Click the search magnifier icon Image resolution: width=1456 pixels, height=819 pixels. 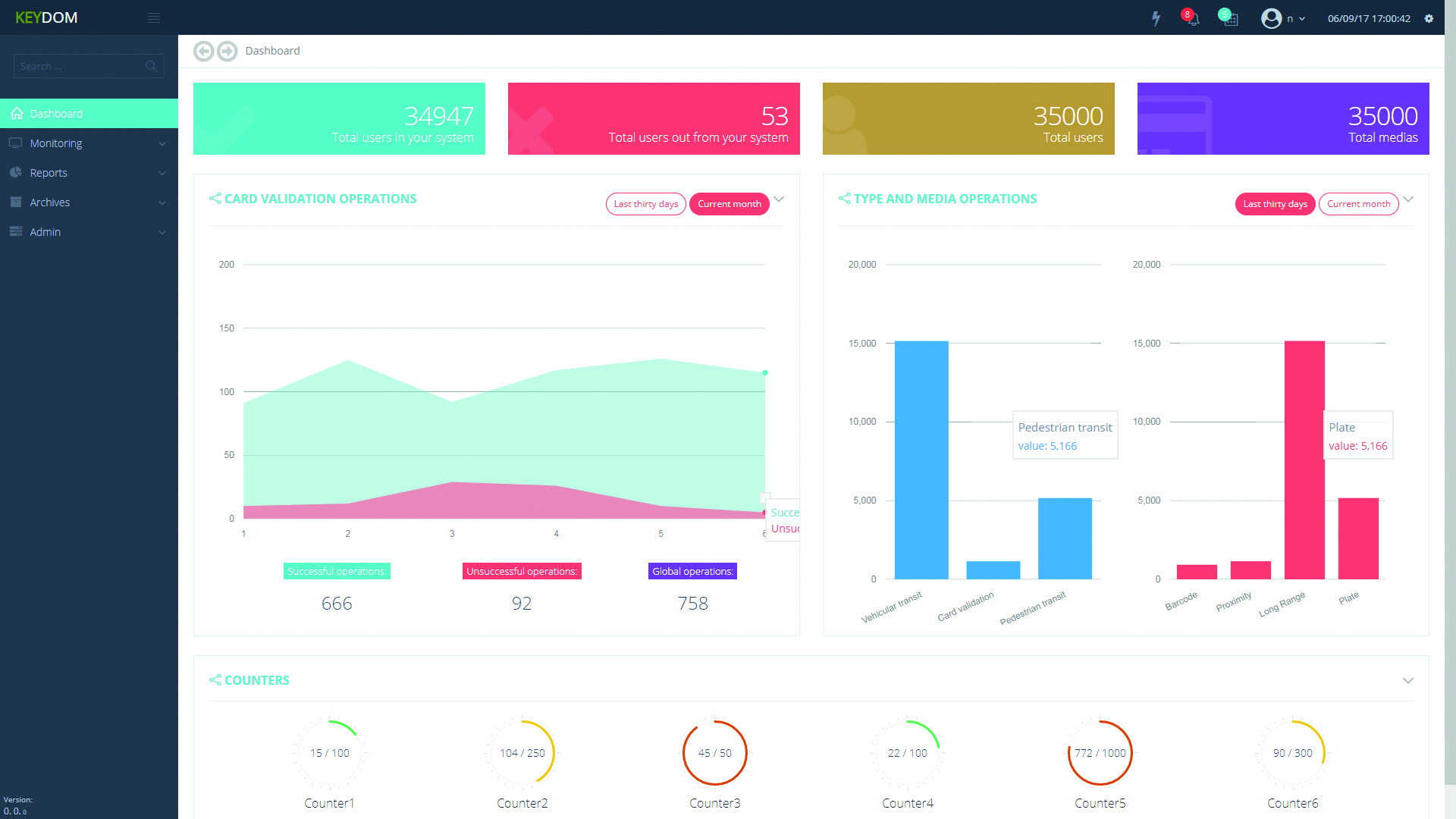[151, 67]
